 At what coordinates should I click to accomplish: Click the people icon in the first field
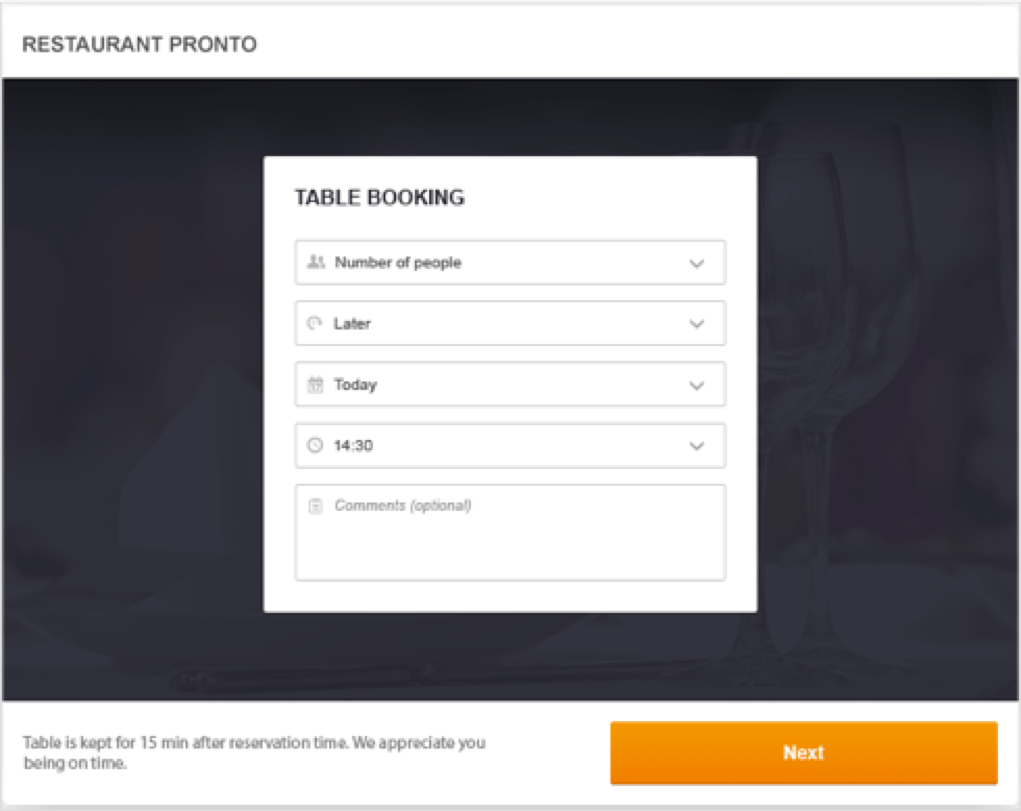316,263
